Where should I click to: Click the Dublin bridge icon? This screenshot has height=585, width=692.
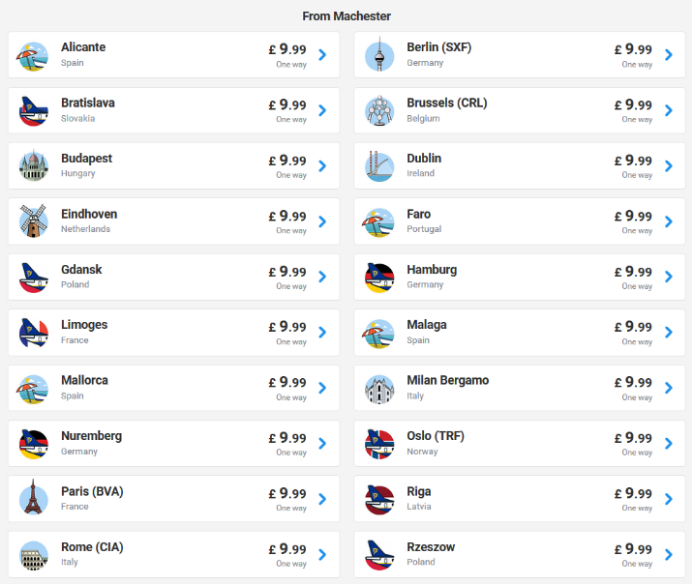(x=379, y=166)
